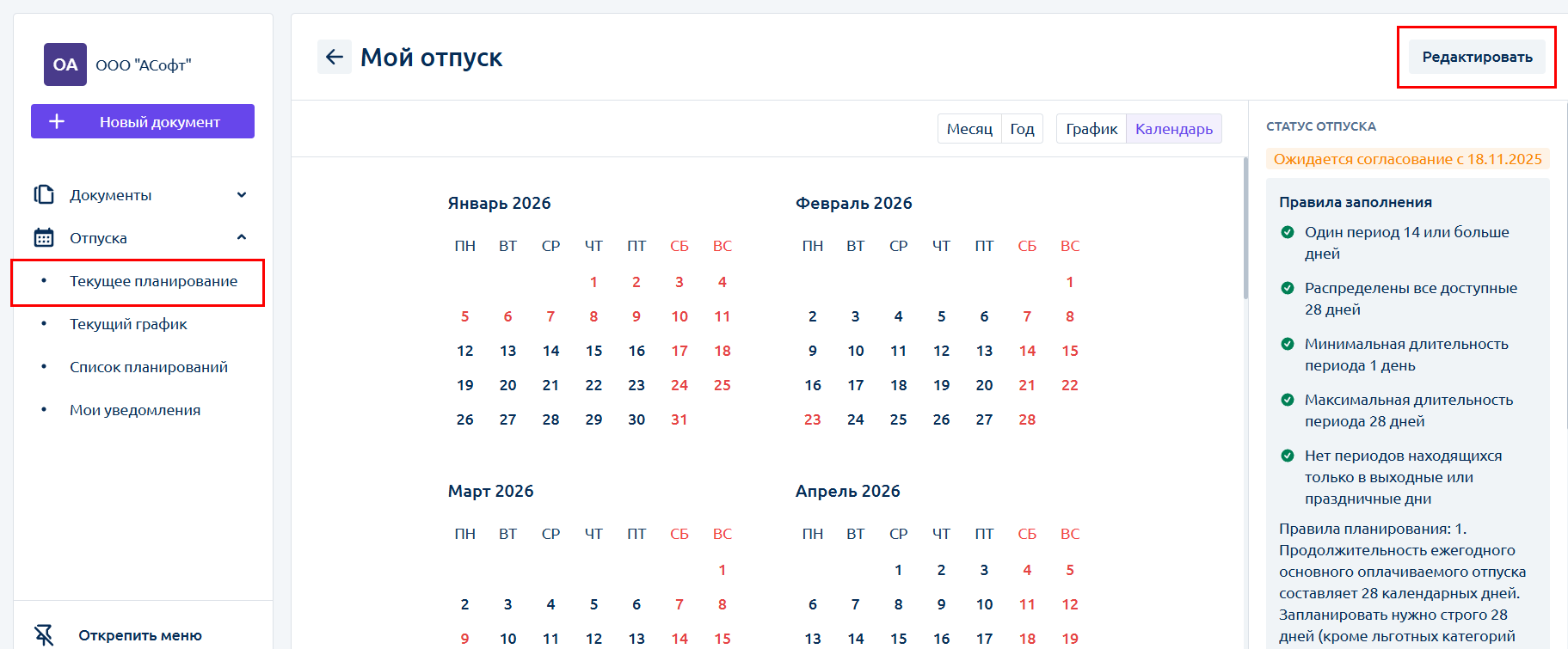1568x649 pixels.
Task: Click the green check beside Минимальная длительность rule
Action: 1288,344
